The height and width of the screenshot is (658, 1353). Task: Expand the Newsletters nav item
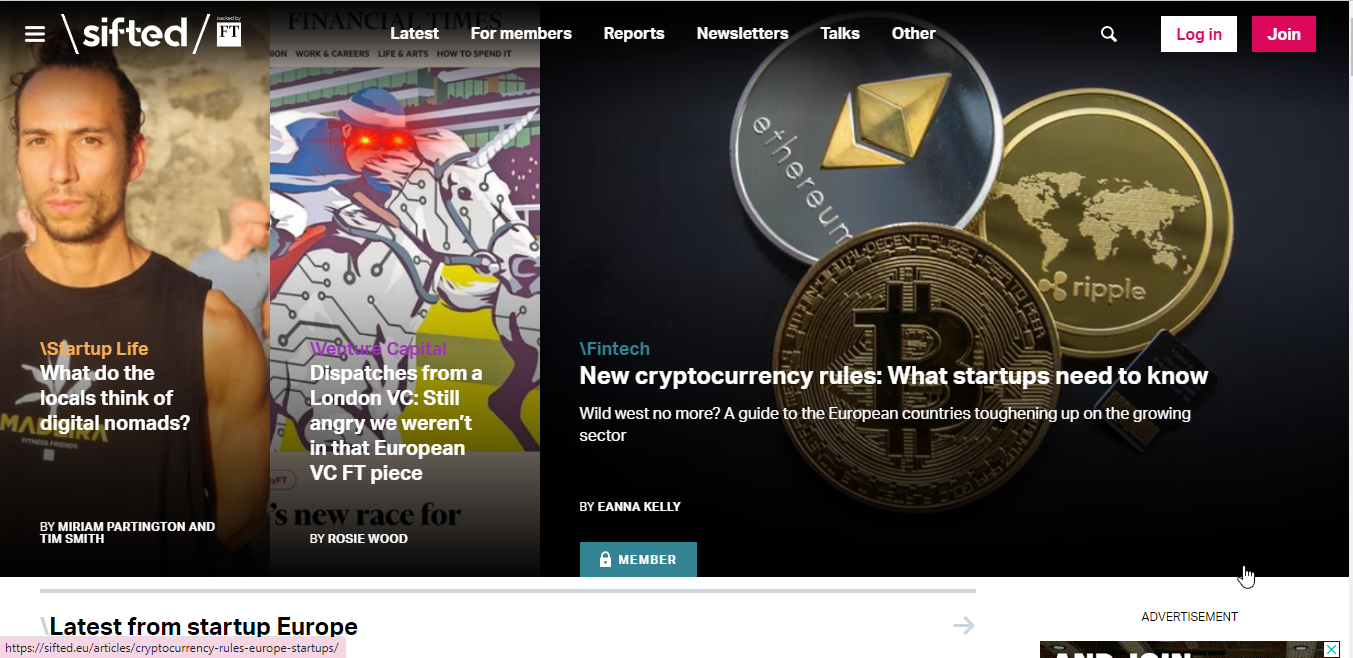742,33
